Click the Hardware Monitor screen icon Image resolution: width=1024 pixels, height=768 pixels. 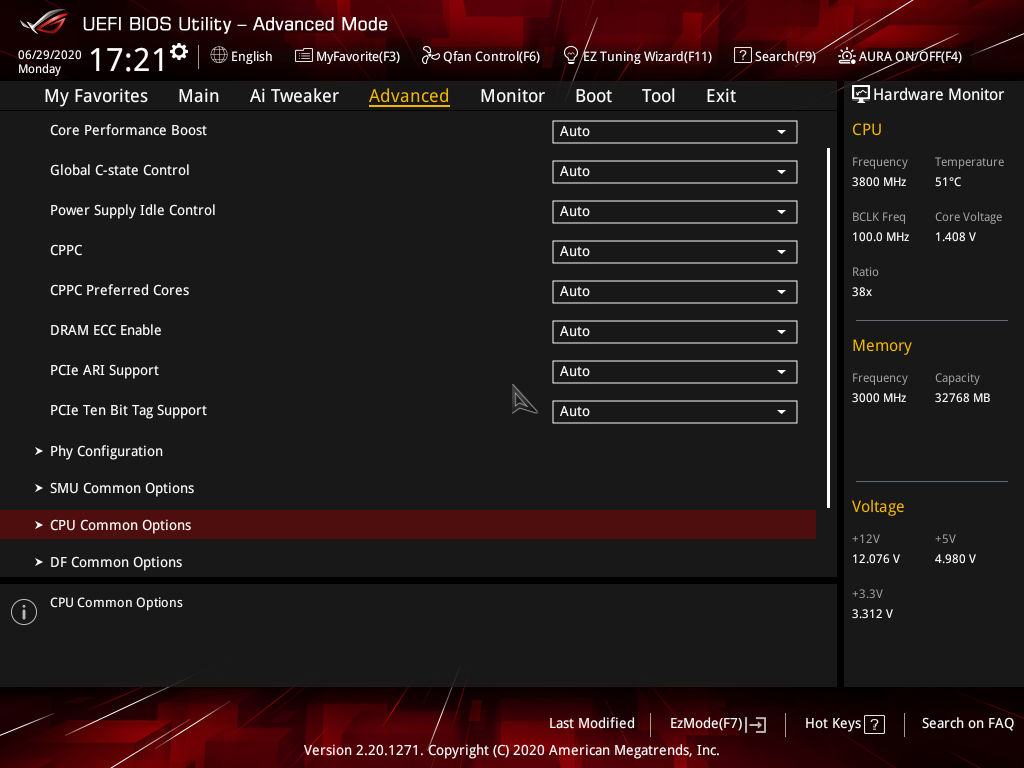tap(861, 95)
